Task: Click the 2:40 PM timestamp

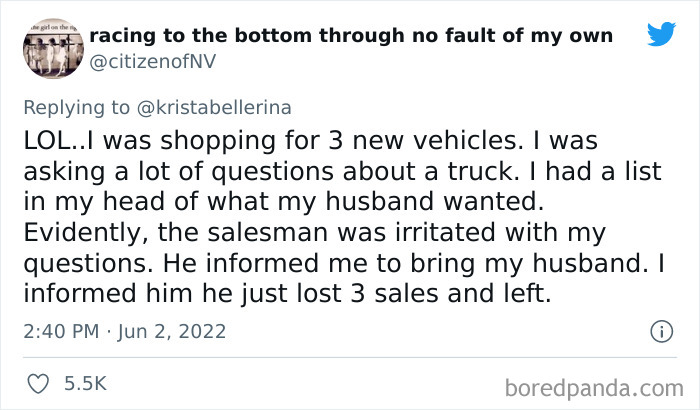Action: tap(58, 330)
